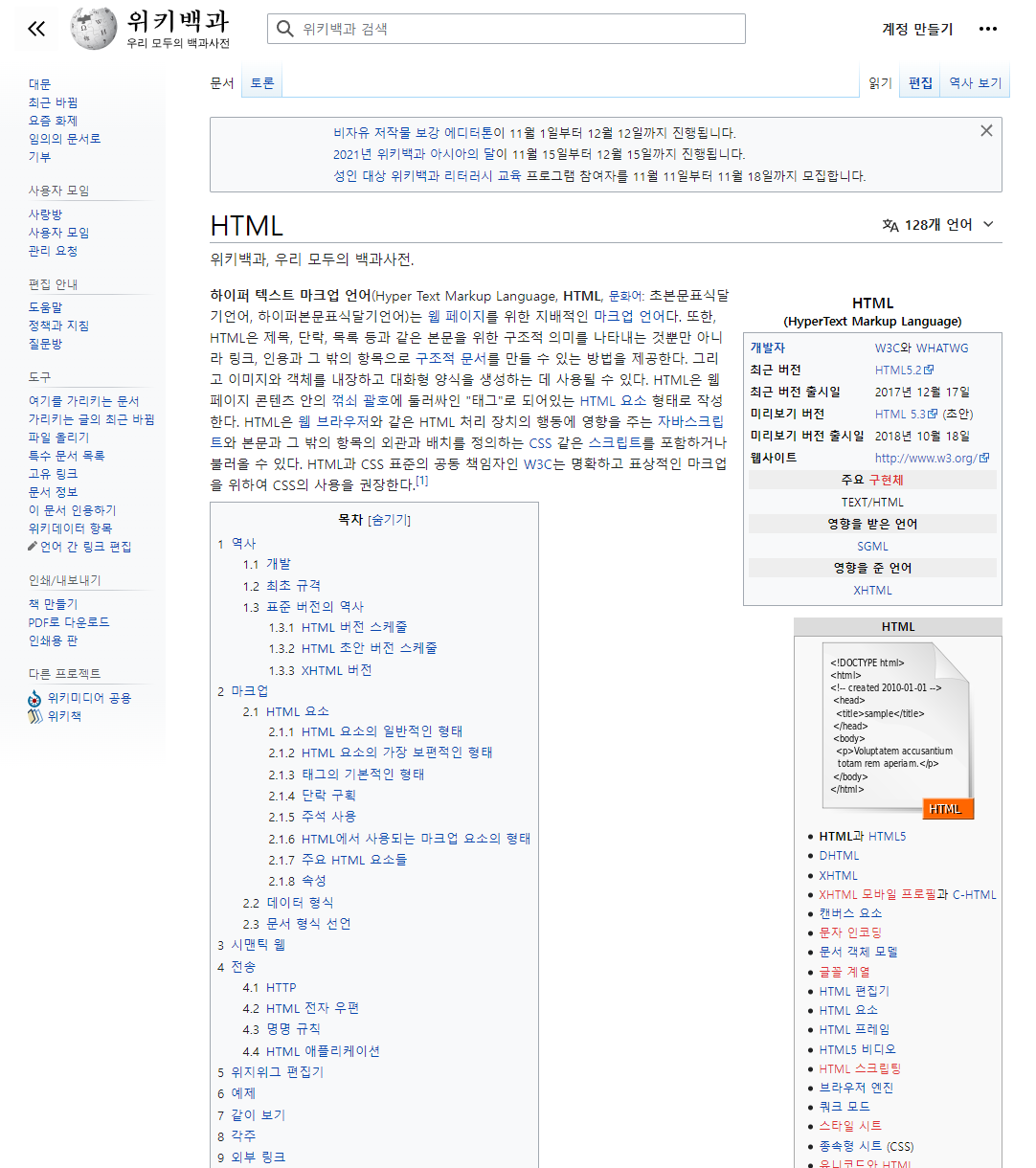Click the 구현체 red link in the infobox
This screenshot has height=1168, width=1036.
click(x=886, y=481)
